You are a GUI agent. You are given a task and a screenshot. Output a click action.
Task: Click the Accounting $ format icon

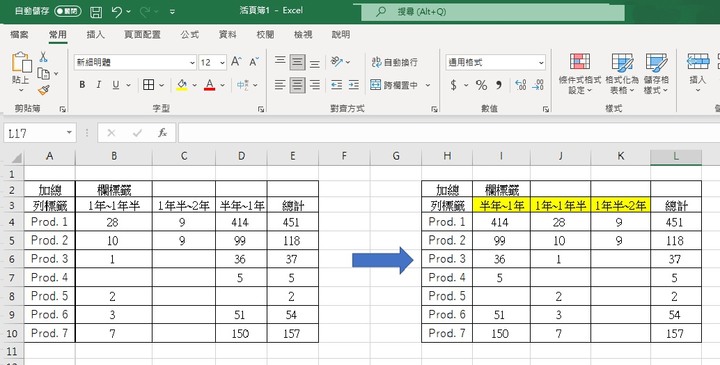[x=454, y=85]
